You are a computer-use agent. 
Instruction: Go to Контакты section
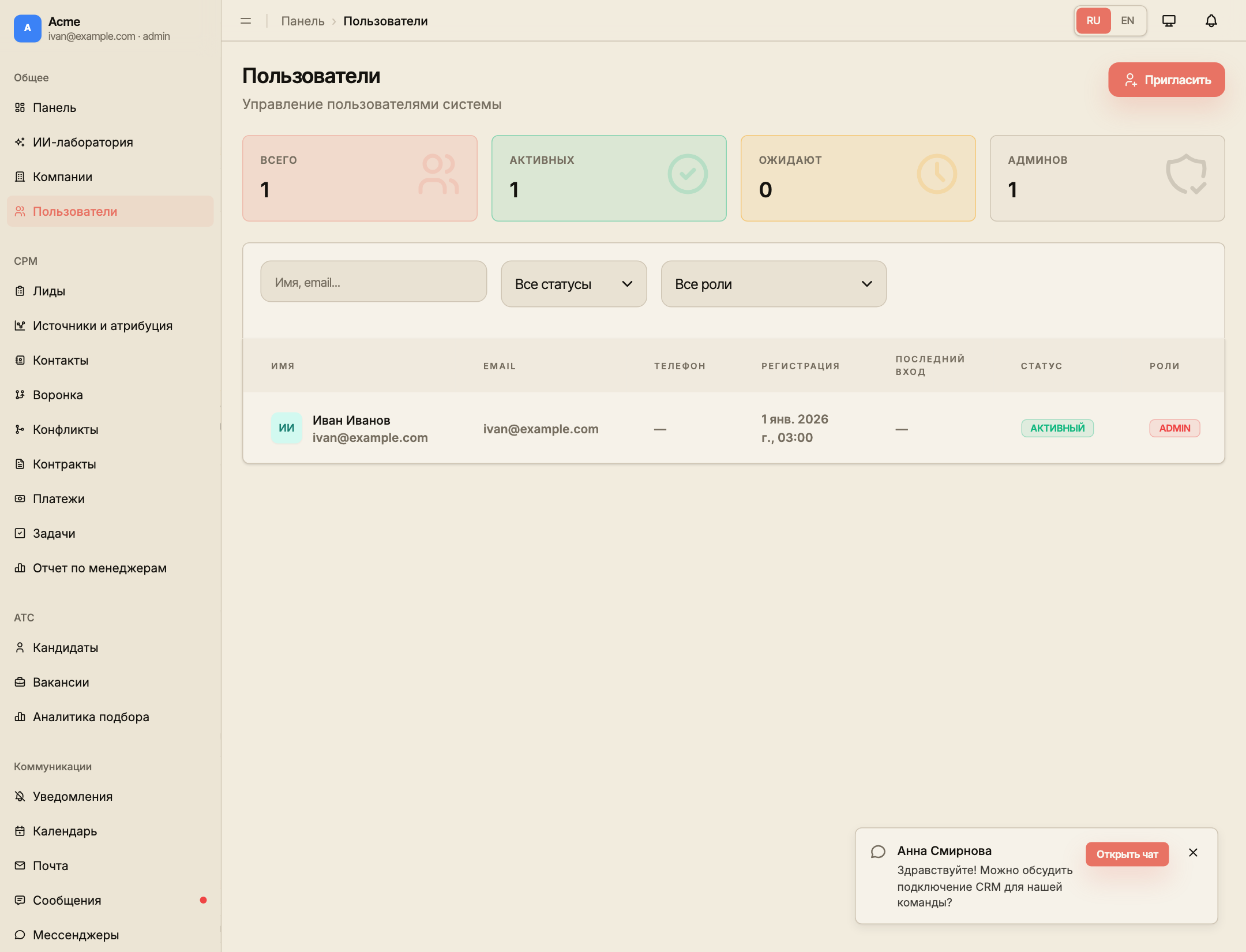(110, 360)
